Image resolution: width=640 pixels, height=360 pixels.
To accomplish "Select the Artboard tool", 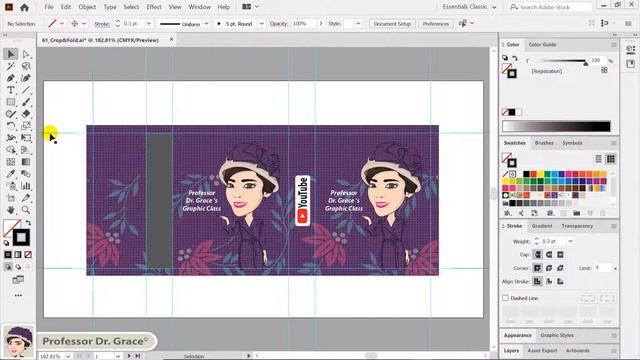I will 11,198.
